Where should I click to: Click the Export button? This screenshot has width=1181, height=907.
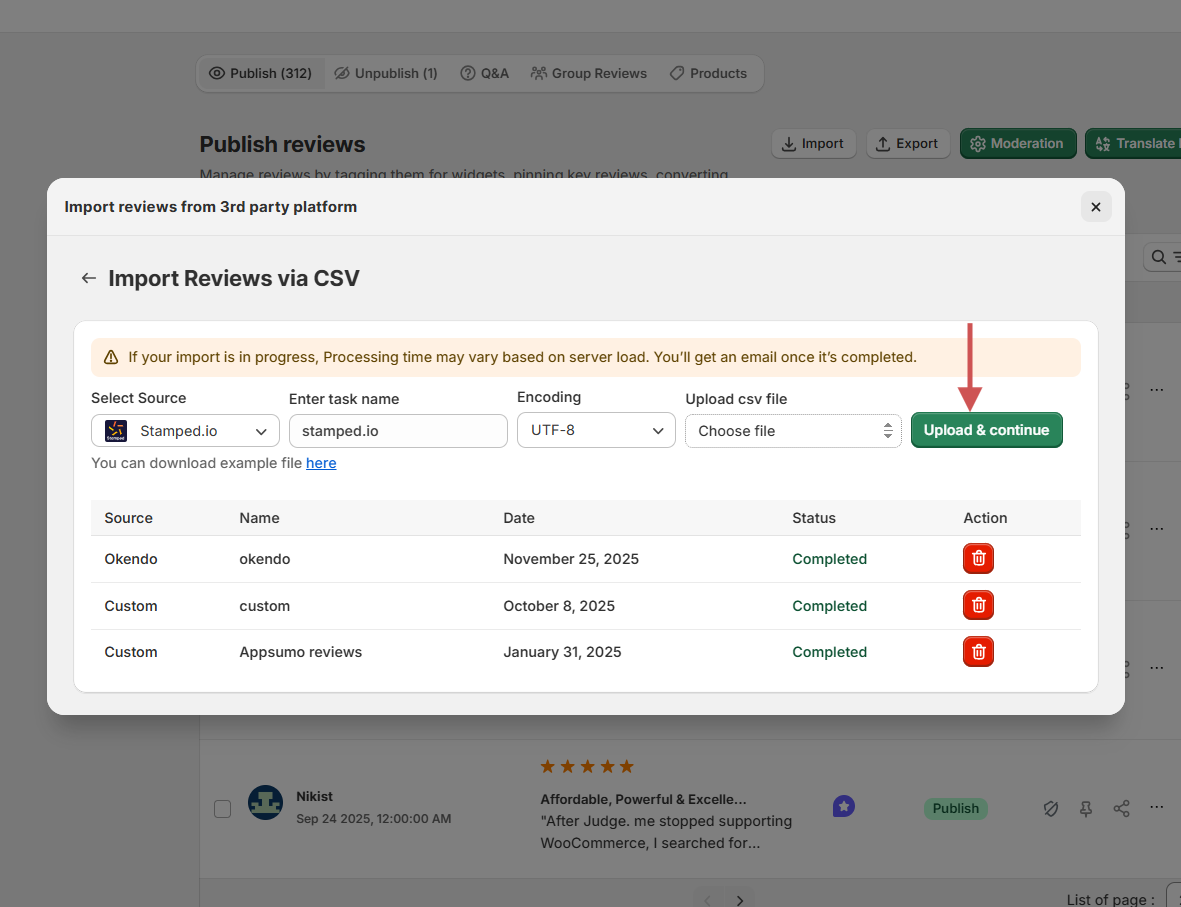coord(907,143)
